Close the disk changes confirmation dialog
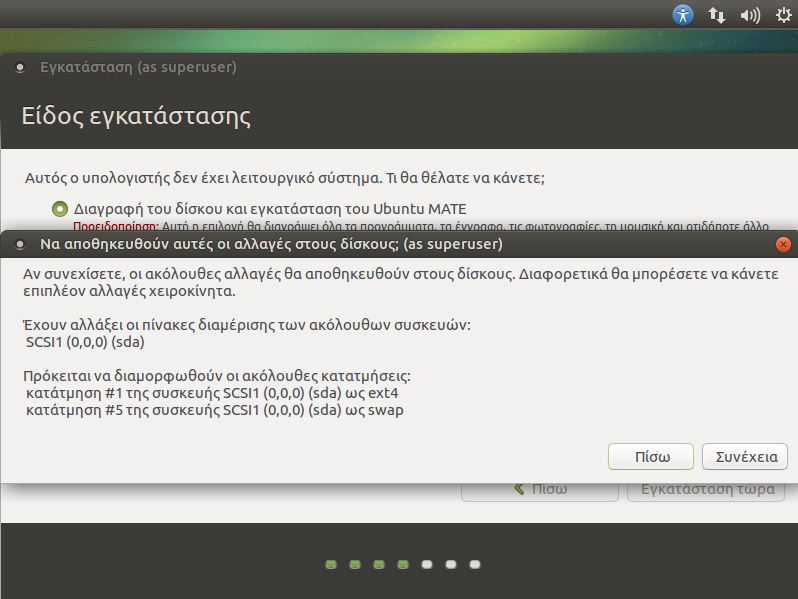Viewport: 798px width, 599px height. 783,244
